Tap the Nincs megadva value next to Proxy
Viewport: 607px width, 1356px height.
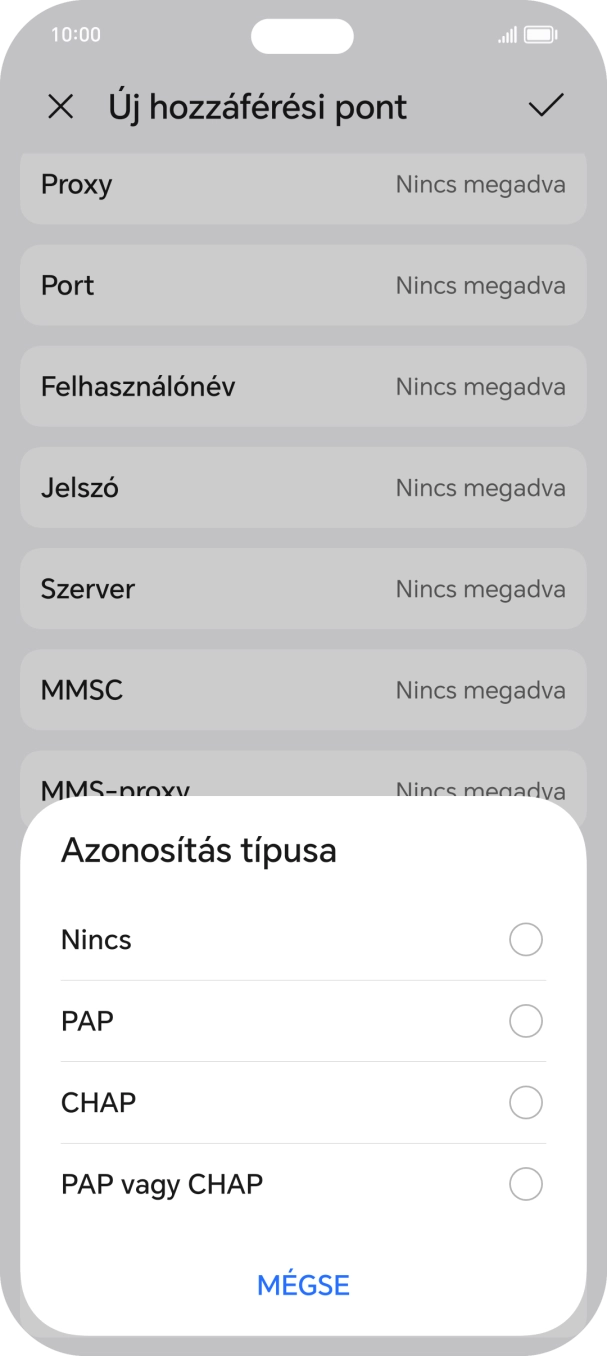coord(481,185)
